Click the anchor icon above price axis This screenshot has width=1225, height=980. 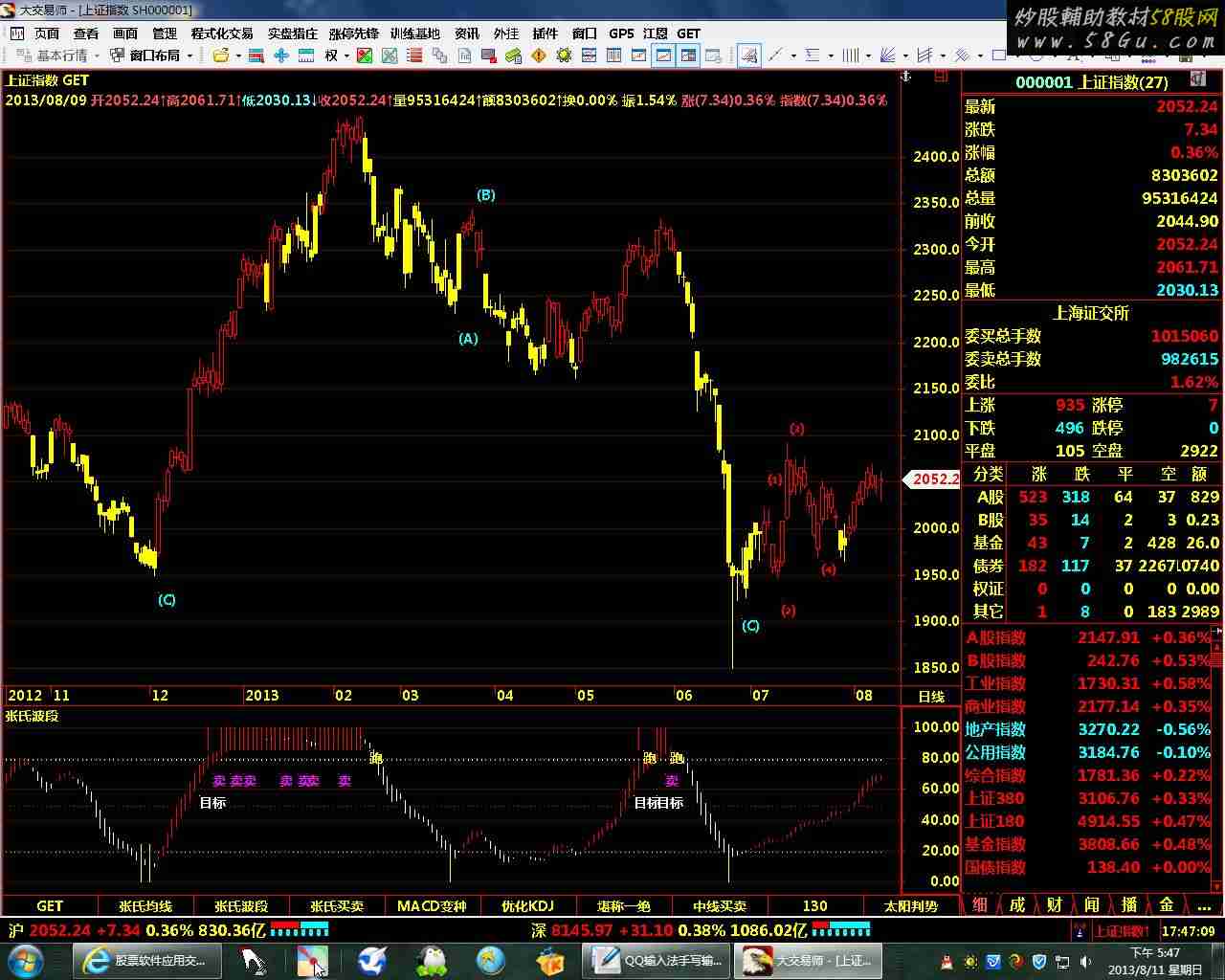pyautogui.click(x=907, y=75)
